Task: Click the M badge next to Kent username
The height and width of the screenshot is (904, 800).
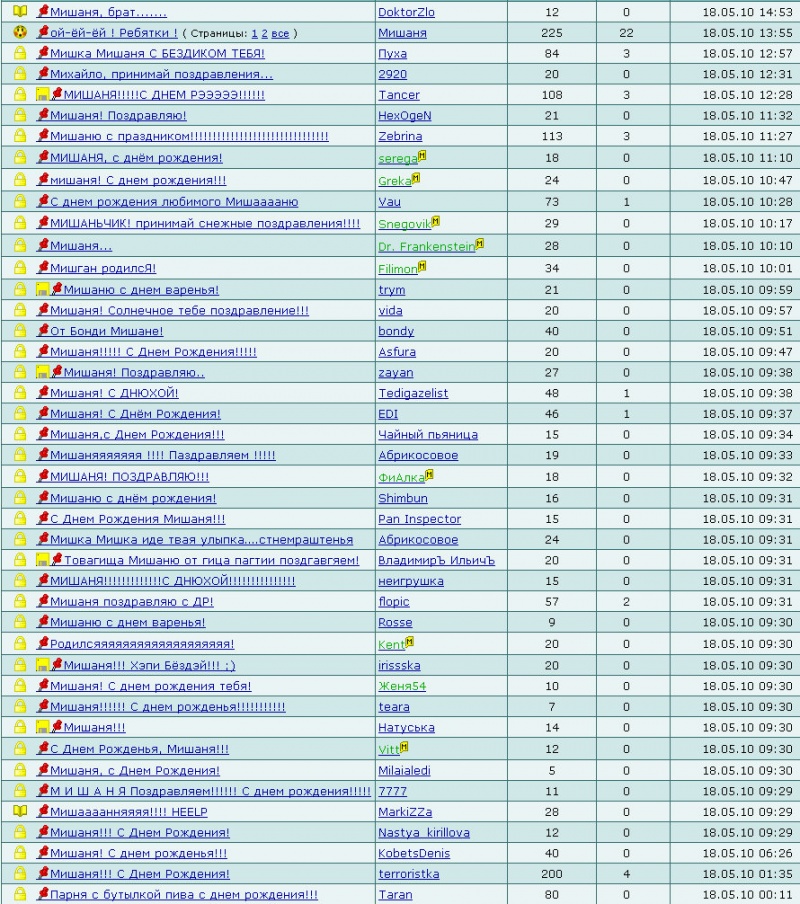Action: click(409, 641)
